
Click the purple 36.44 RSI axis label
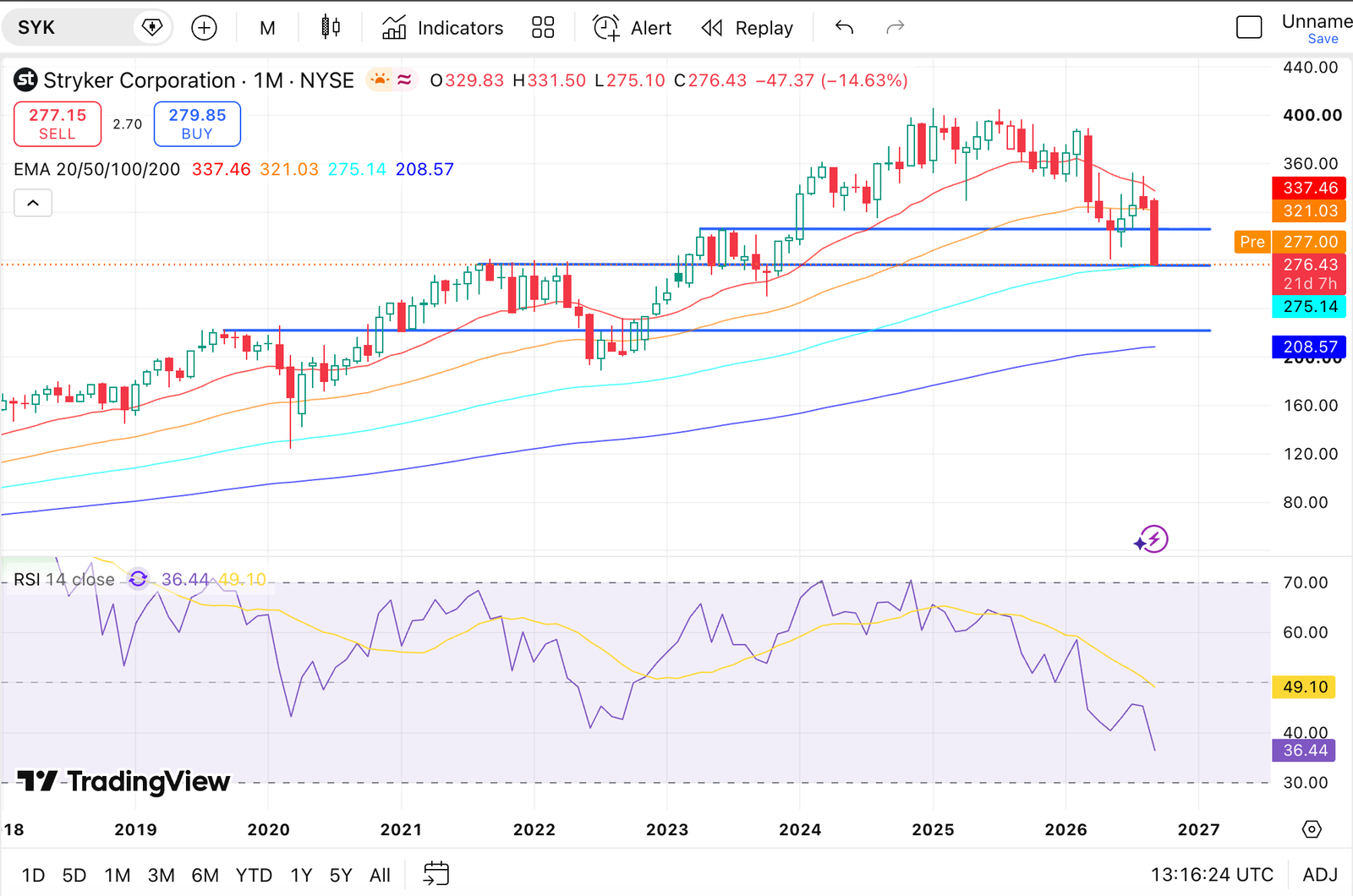tap(1304, 750)
